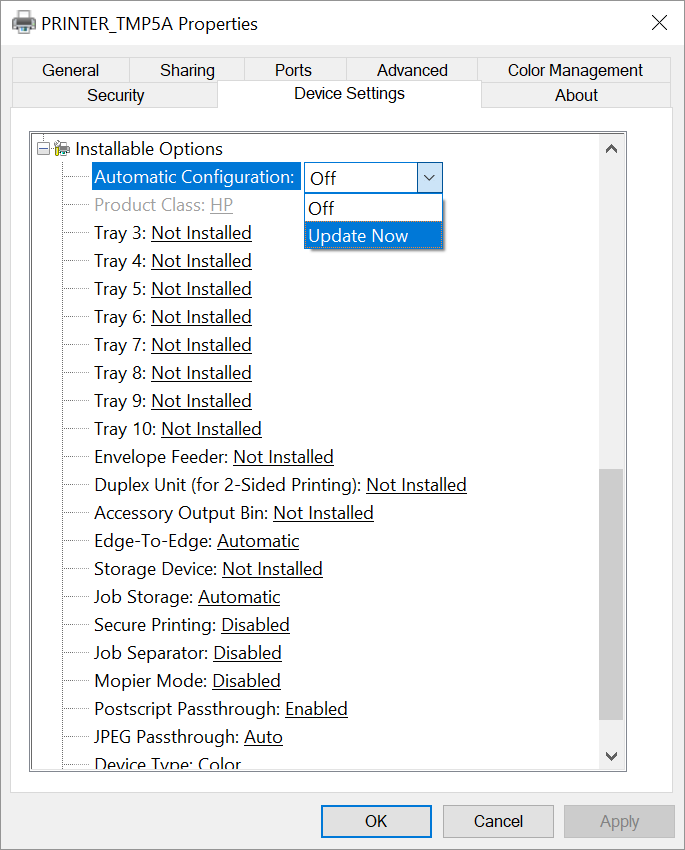Open the Automatic Configuration dropdown arrow

[x=429, y=178]
